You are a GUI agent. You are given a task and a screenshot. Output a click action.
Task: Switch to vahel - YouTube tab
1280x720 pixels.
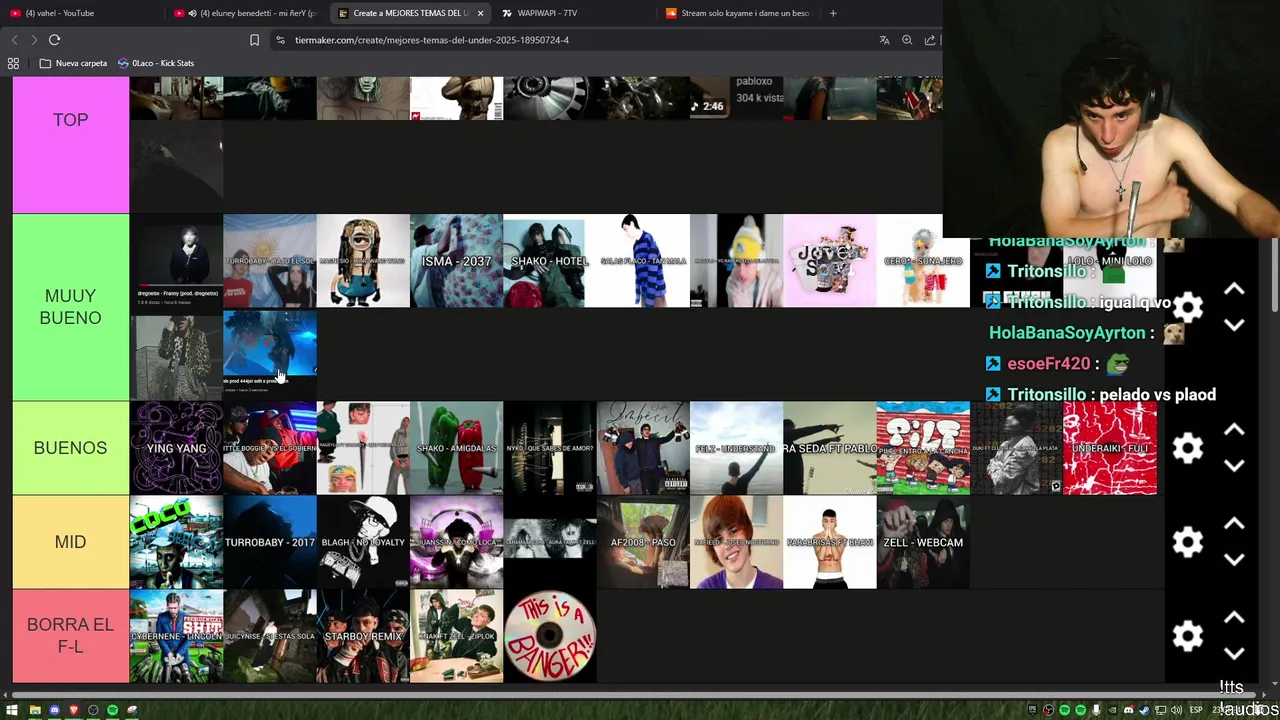80,13
